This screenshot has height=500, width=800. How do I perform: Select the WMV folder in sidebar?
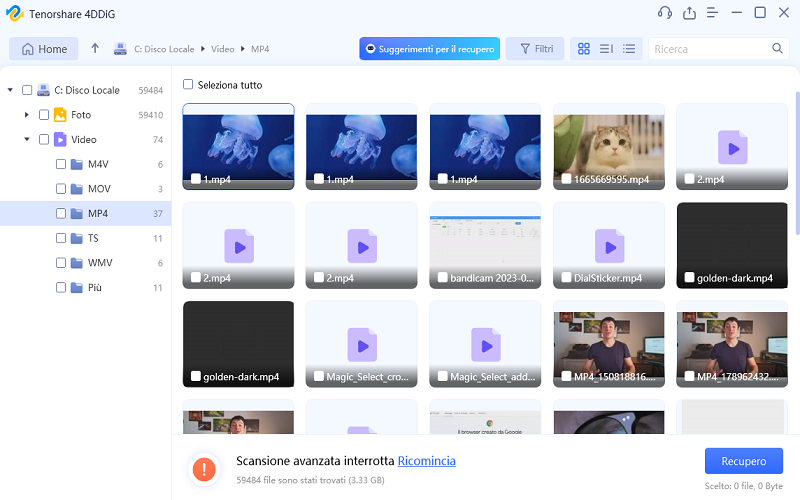[x=98, y=263]
